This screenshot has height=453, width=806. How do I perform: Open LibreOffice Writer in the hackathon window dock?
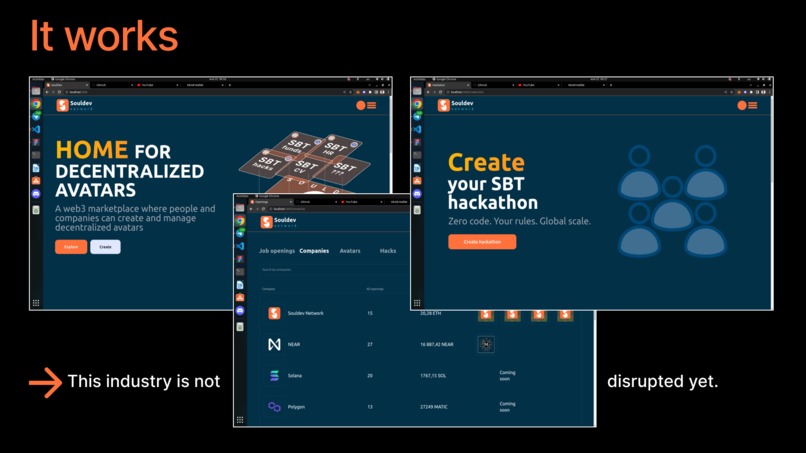point(417,168)
